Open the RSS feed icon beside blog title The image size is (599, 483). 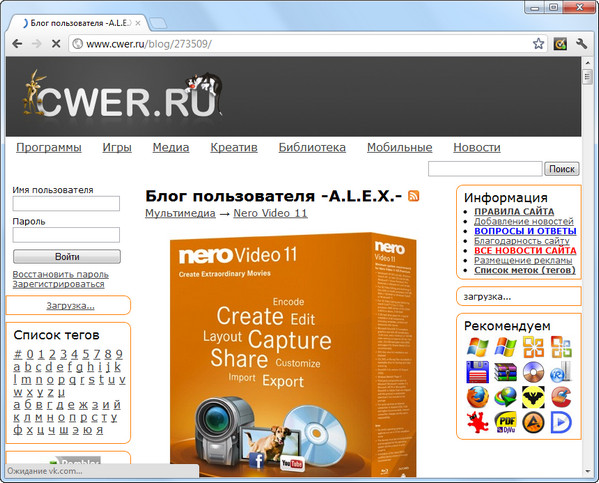coord(414,196)
